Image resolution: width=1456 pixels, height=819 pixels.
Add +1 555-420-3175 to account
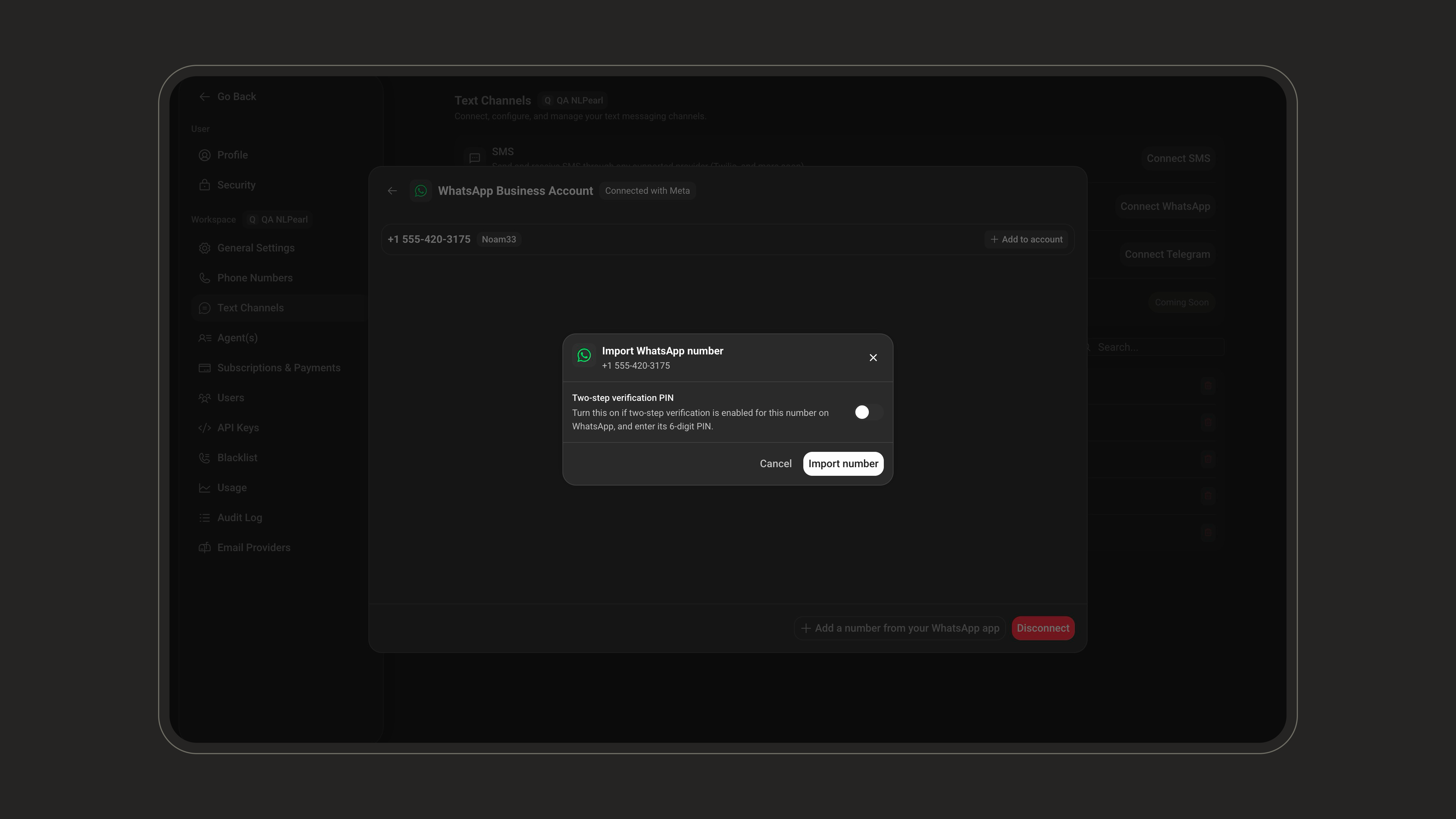pos(1026,240)
